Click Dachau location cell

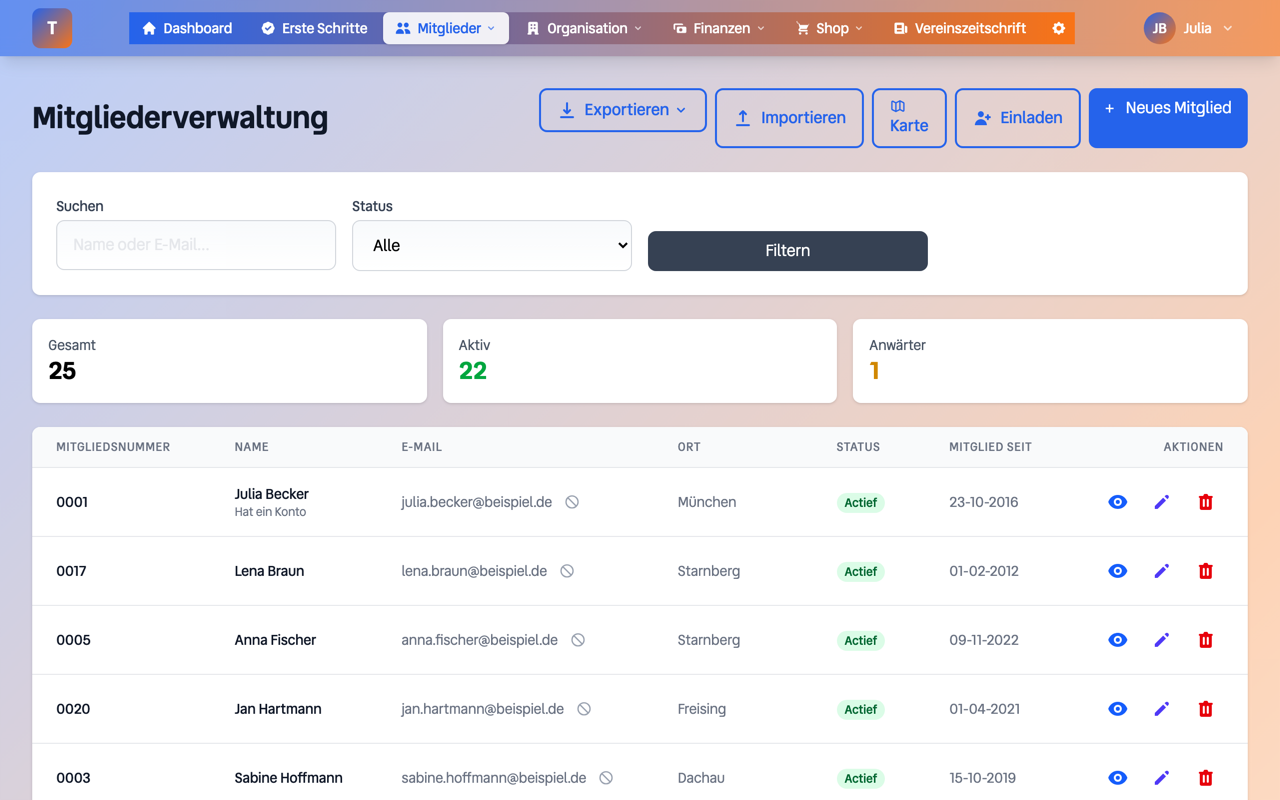coord(701,778)
